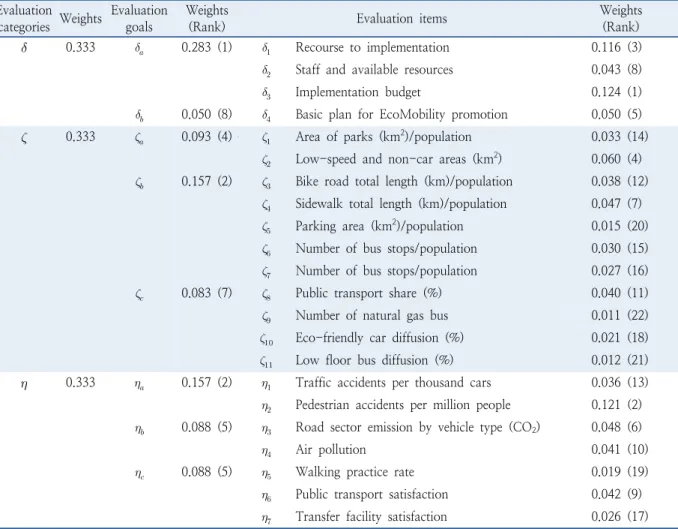This screenshot has height=529, width=678.
Task: Select 'Recourse to implementation' row text
Action: click(x=372, y=47)
